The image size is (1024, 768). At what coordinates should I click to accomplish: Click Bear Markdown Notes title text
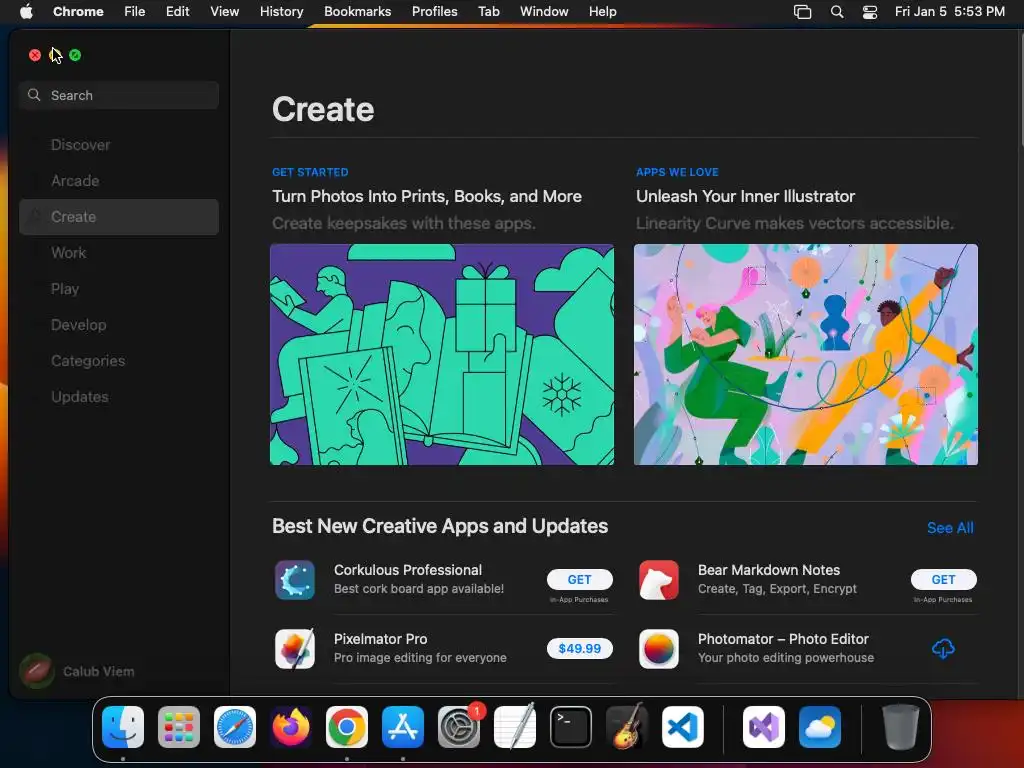coord(769,570)
